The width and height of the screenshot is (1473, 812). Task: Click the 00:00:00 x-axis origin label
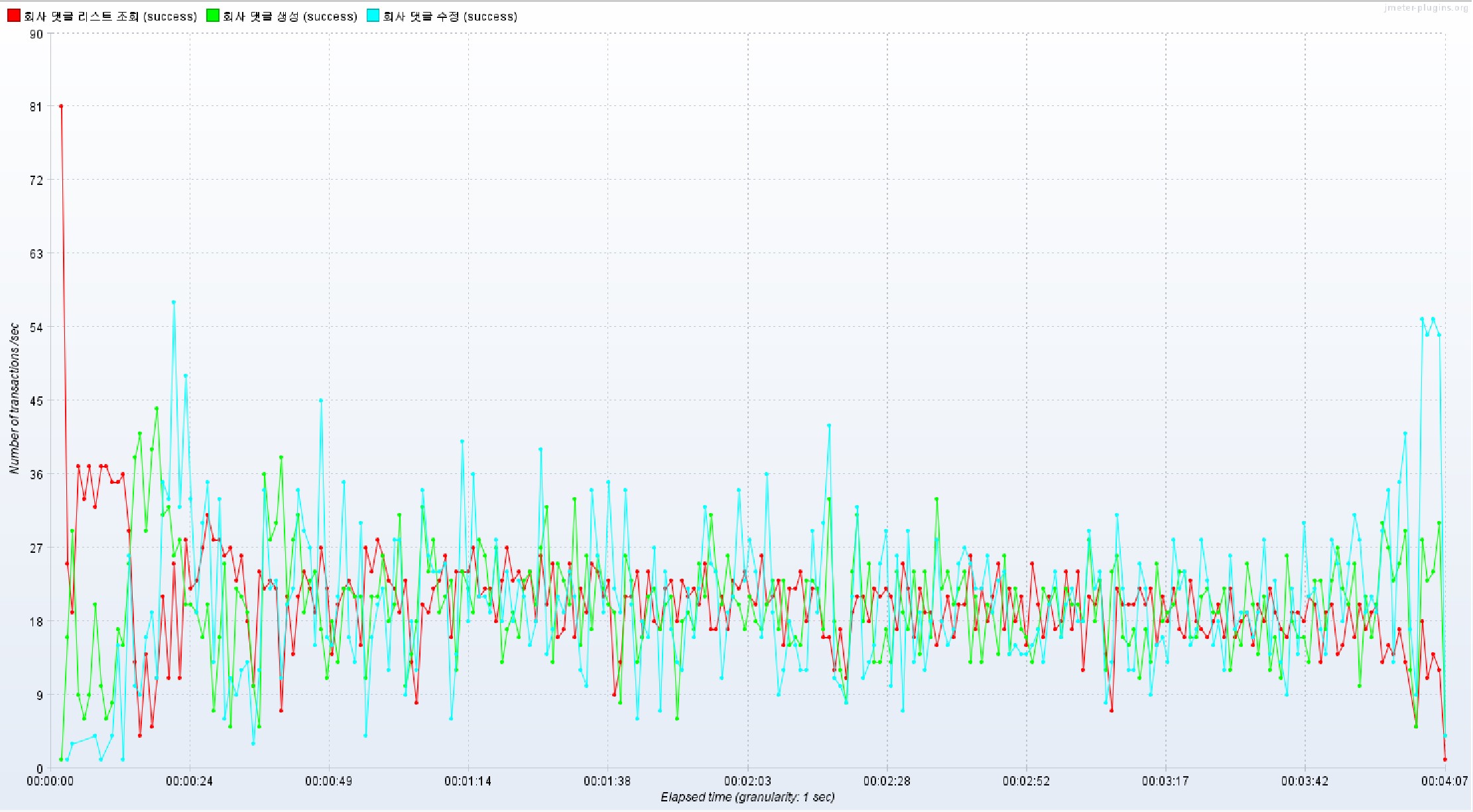50,782
